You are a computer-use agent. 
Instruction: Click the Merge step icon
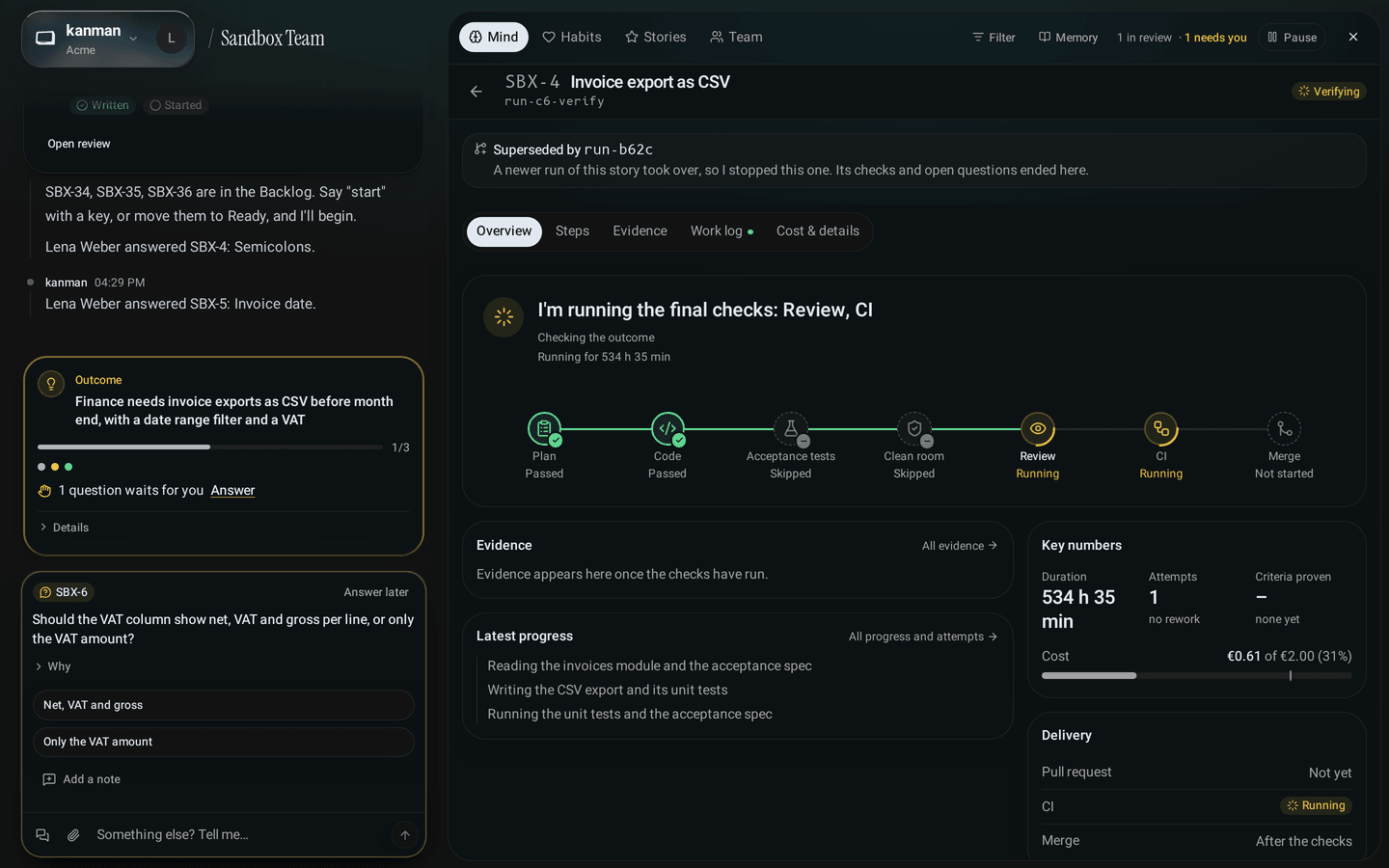pos(1284,429)
